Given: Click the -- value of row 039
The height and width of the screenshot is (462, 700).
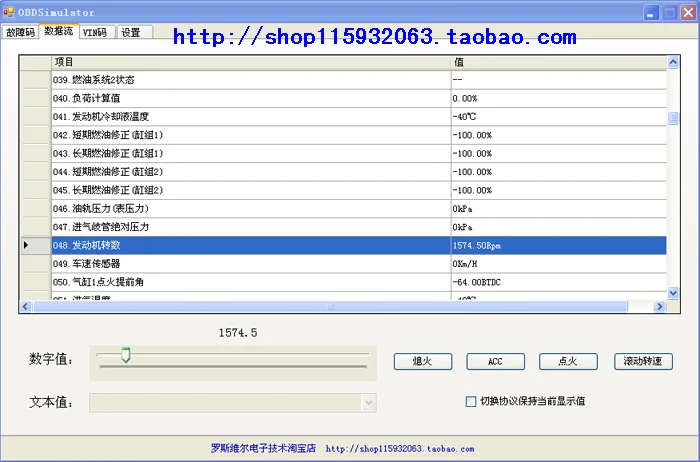Looking at the screenshot, I should pos(559,80).
